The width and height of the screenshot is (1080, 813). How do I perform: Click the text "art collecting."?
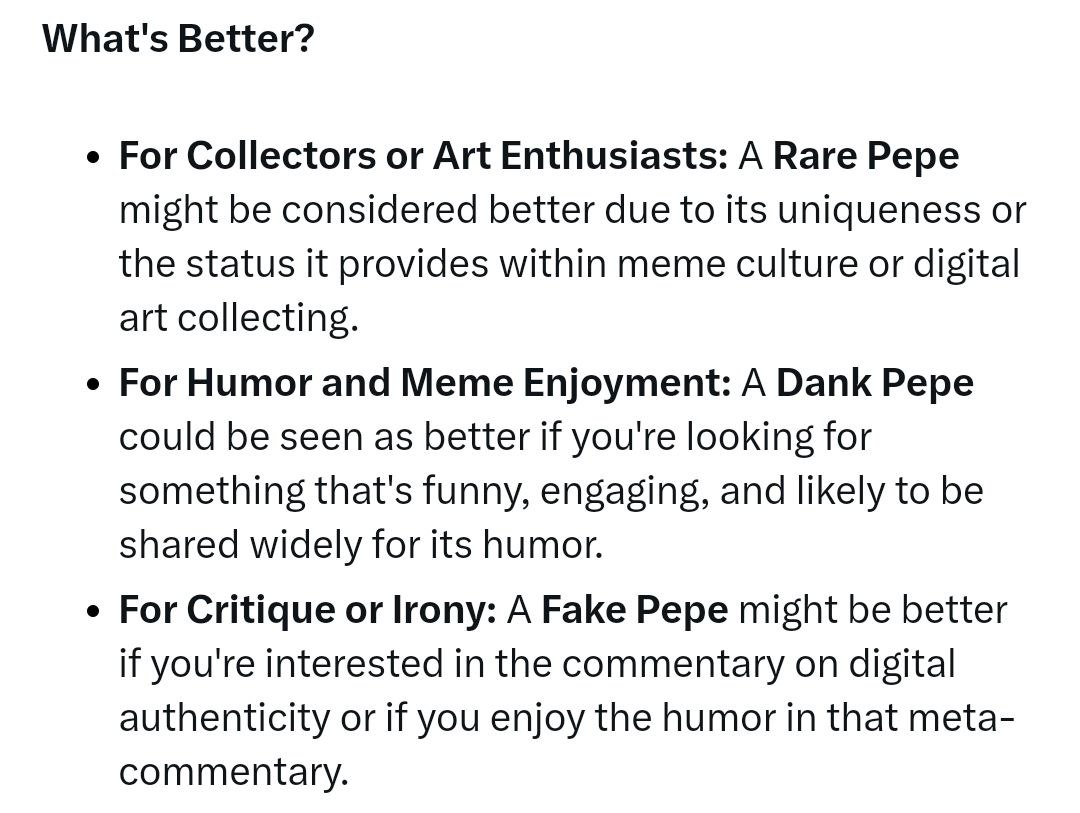239,318
